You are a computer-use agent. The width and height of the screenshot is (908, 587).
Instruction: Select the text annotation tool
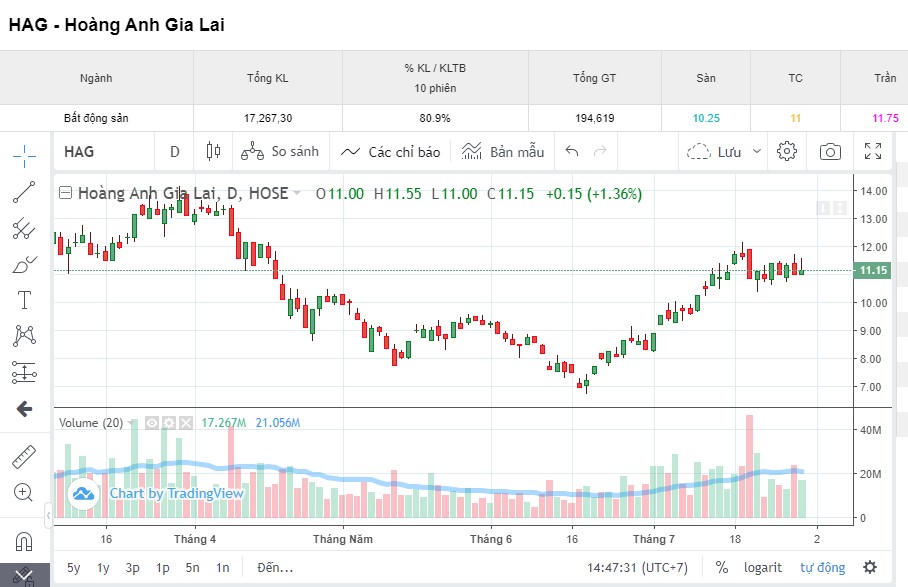click(x=24, y=300)
